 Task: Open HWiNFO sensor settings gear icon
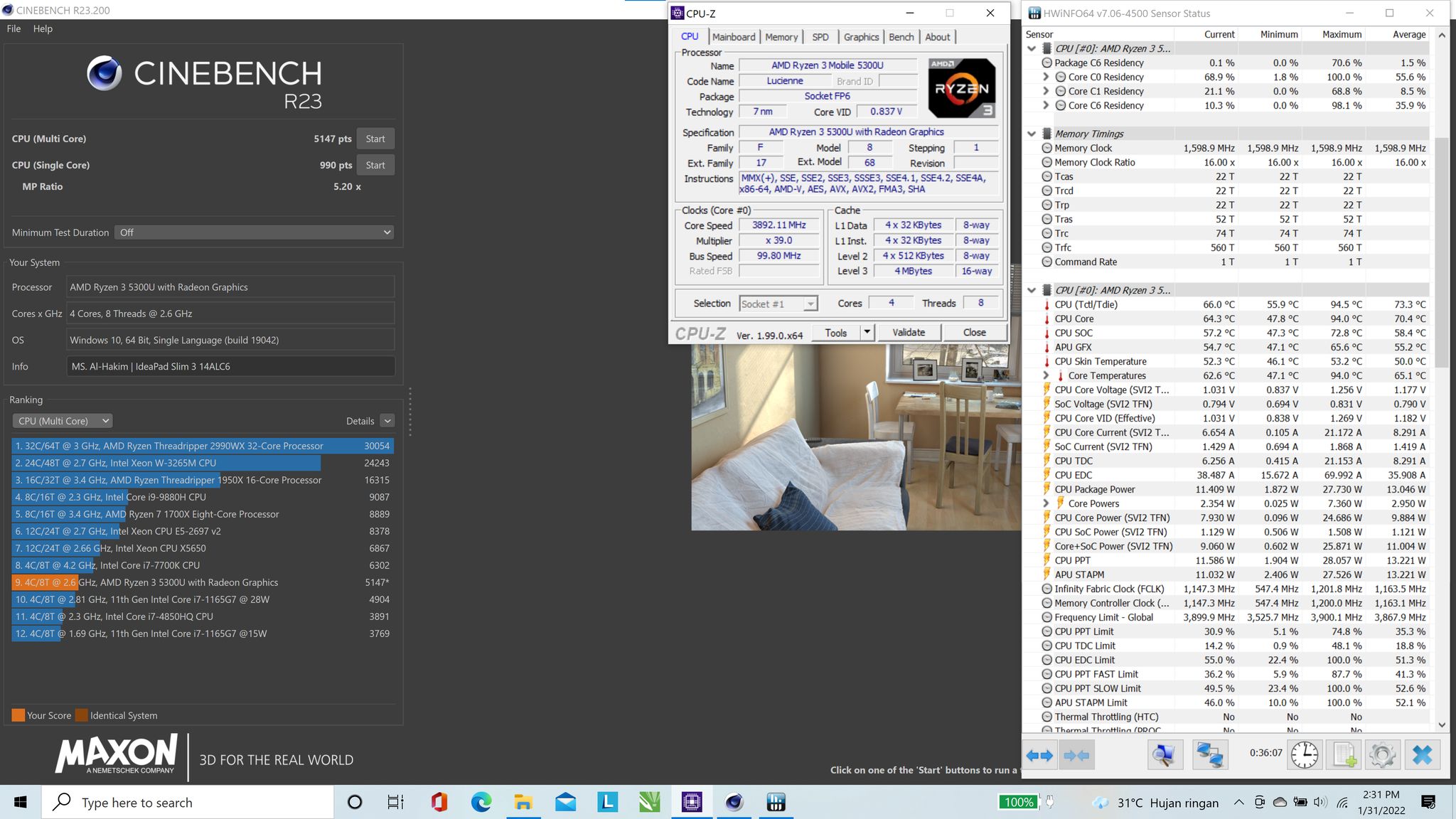click(1382, 755)
